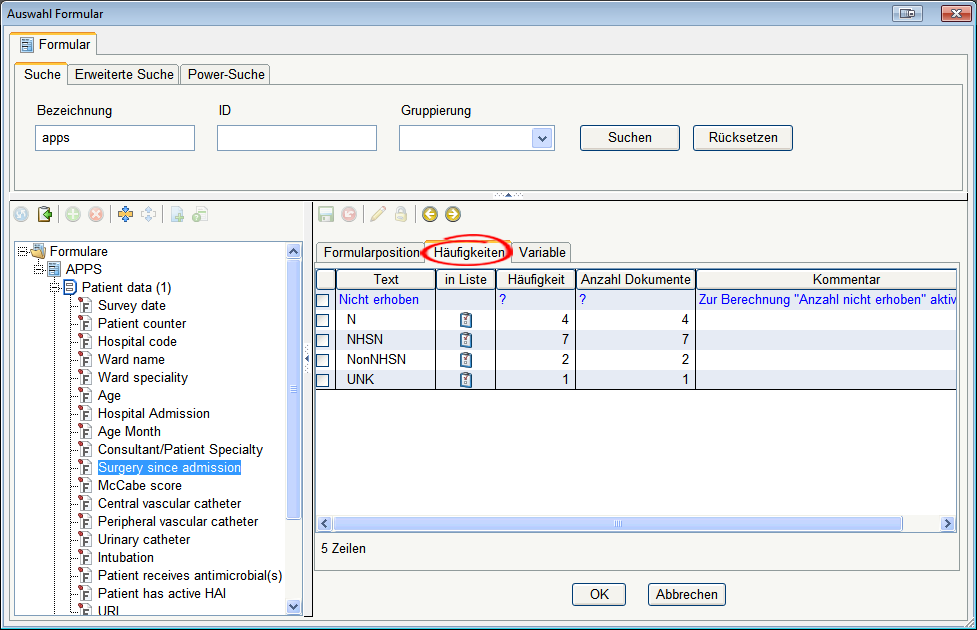Click the yellow left arrow navigation icon
This screenshot has width=977, height=630.
point(430,214)
